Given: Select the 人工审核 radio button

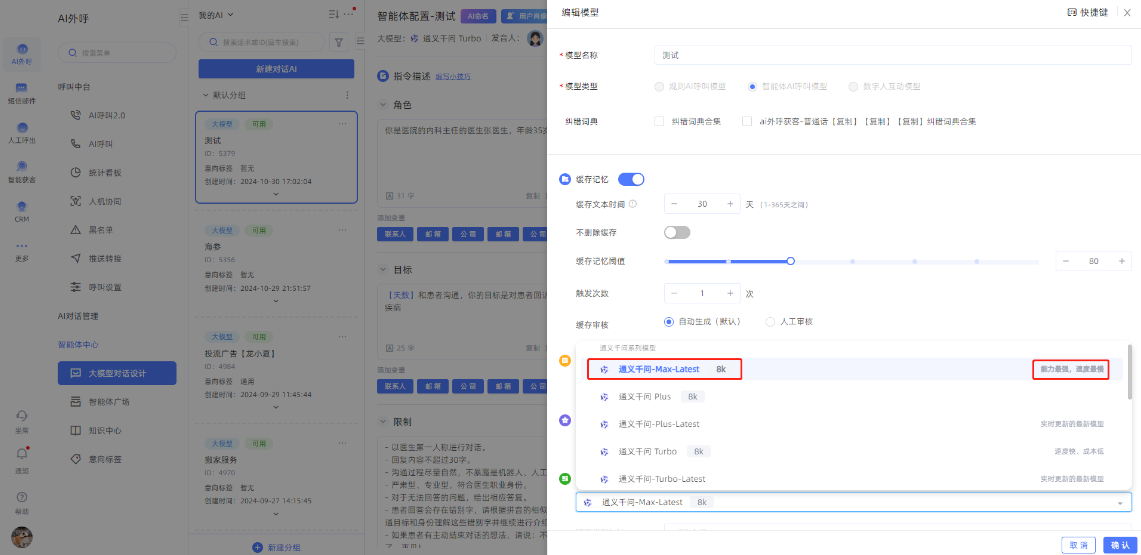Looking at the screenshot, I should (770, 322).
